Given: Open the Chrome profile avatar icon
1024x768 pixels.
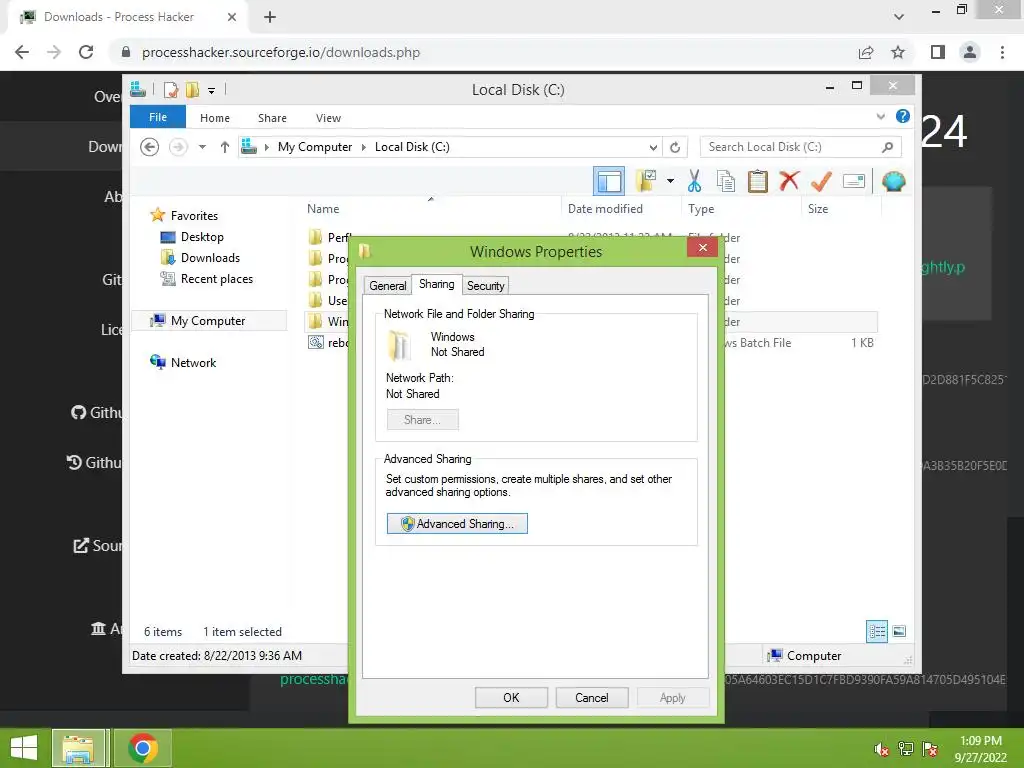Looking at the screenshot, I should tap(970, 52).
